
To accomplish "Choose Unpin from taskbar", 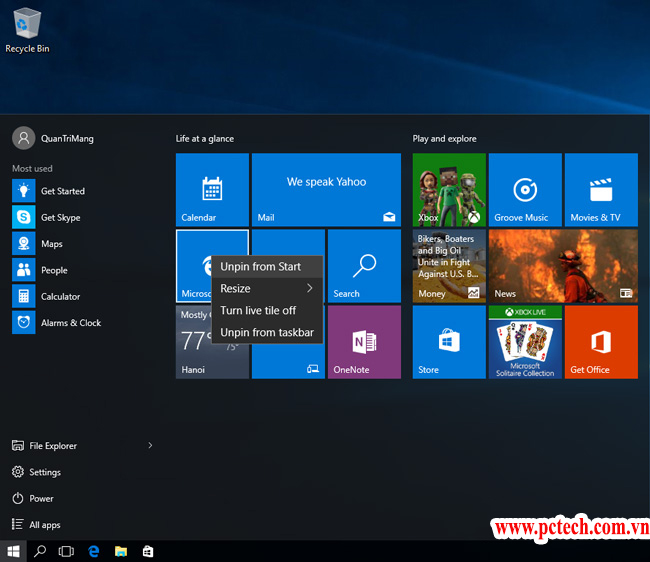I will click(267, 333).
